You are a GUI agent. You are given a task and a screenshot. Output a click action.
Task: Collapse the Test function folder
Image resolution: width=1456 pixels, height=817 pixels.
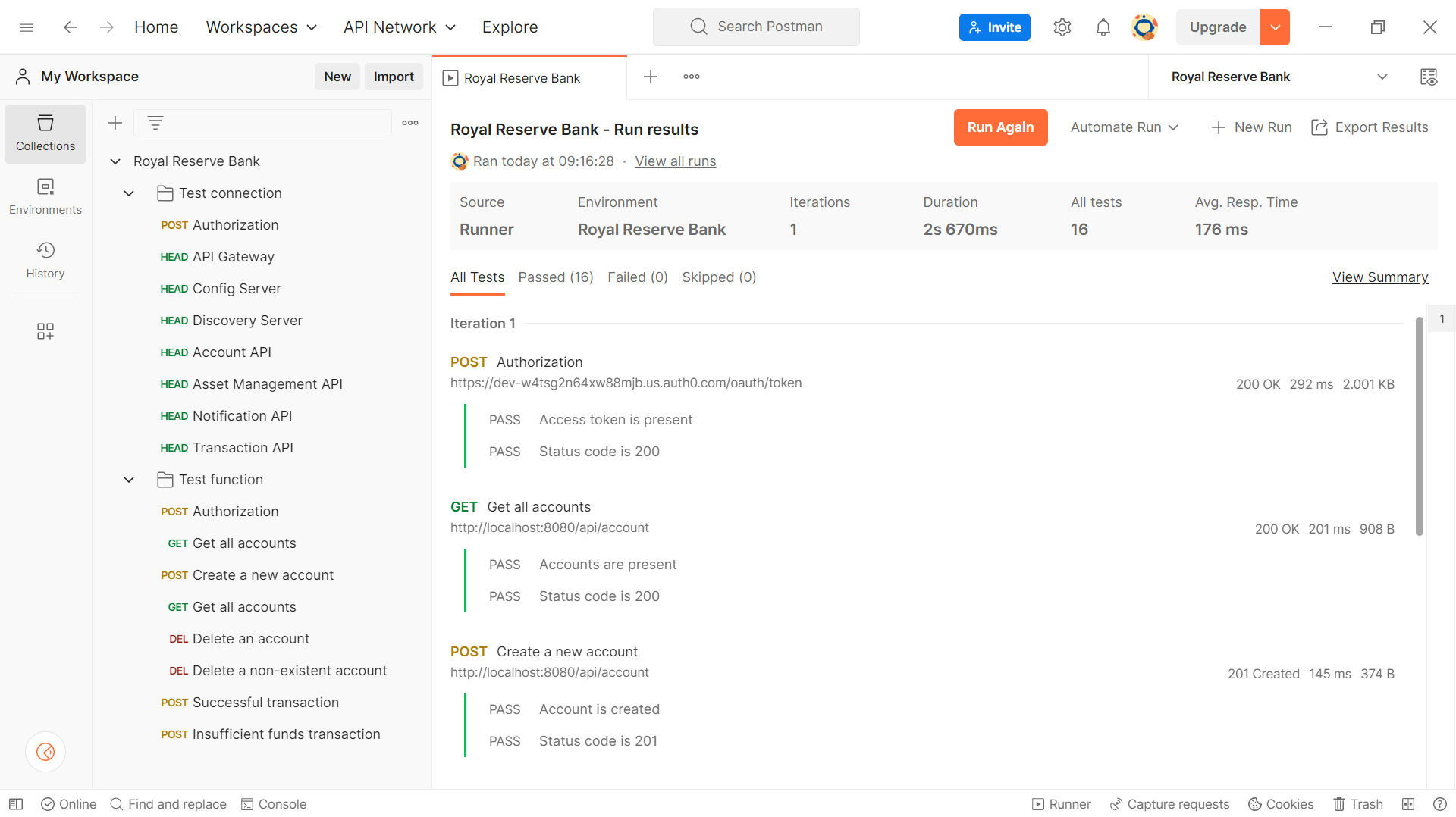129,480
